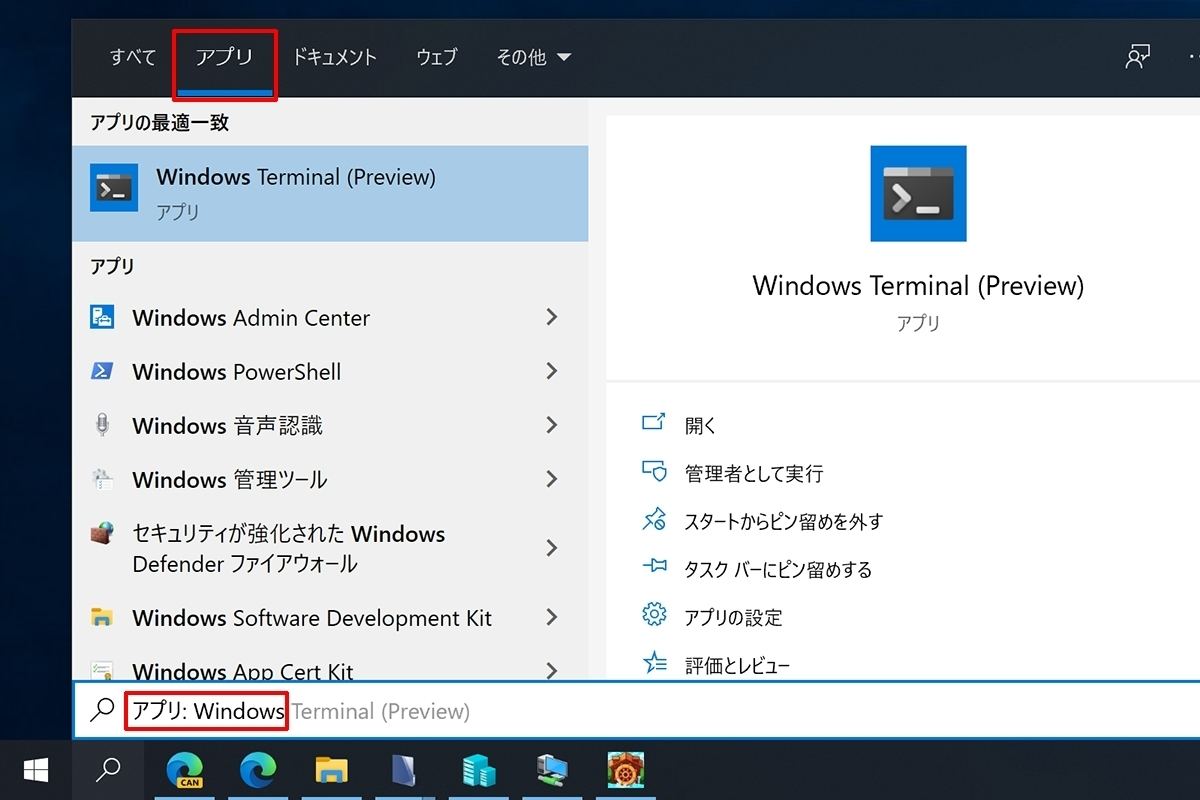1200x800 pixels.
Task: Click the Windows Terminal (Preview) title in preview pane
Action: (918, 285)
